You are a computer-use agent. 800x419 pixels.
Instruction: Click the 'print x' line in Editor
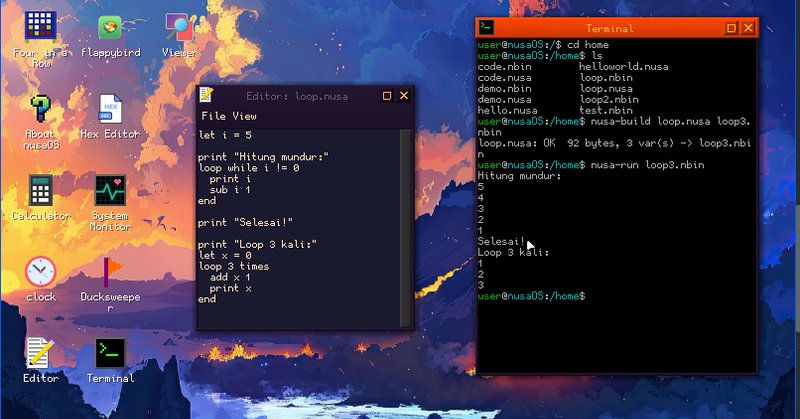point(230,288)
